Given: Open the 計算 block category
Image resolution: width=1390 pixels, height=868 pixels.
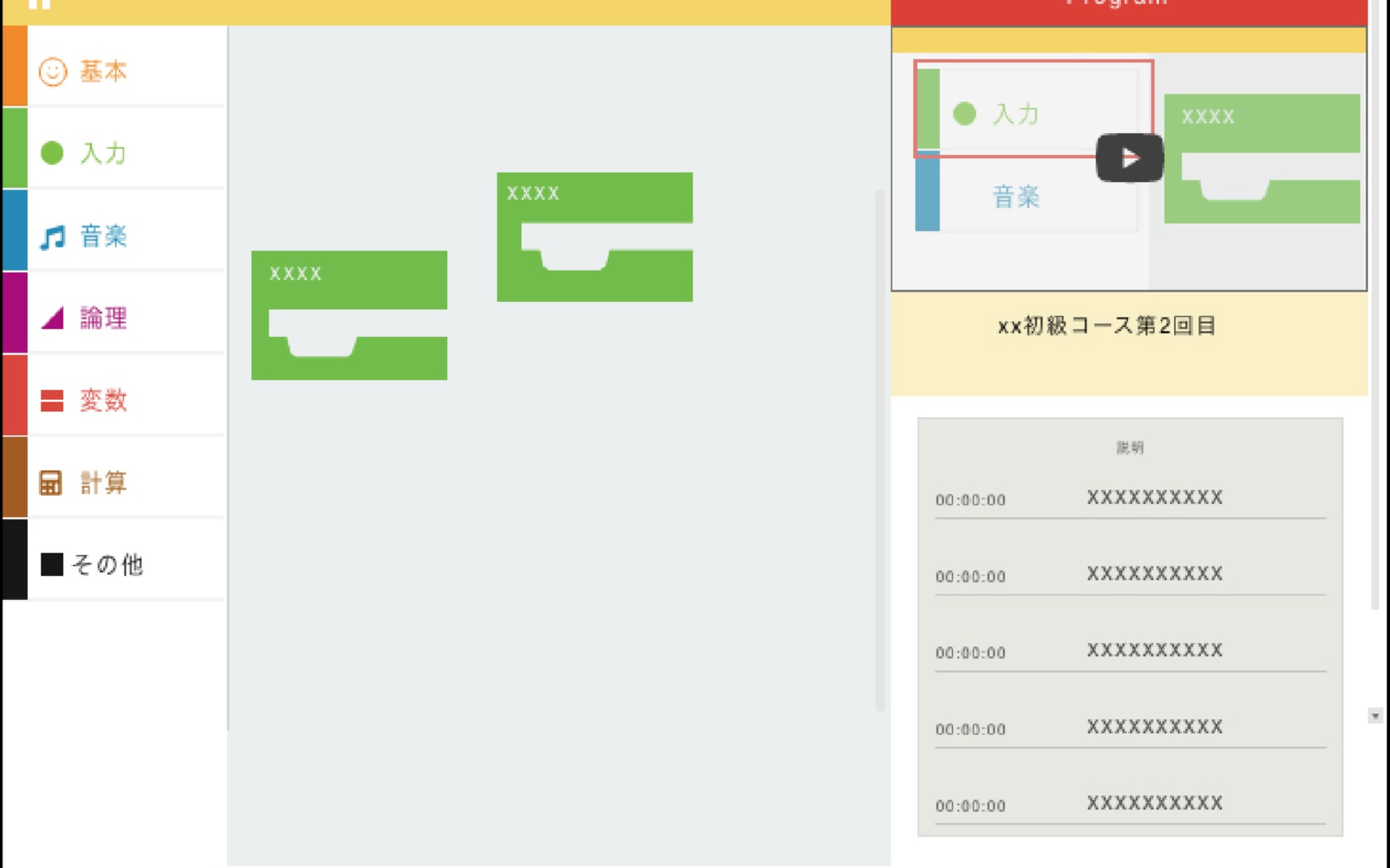Looking at the screenshot, I should click(113, 477).
